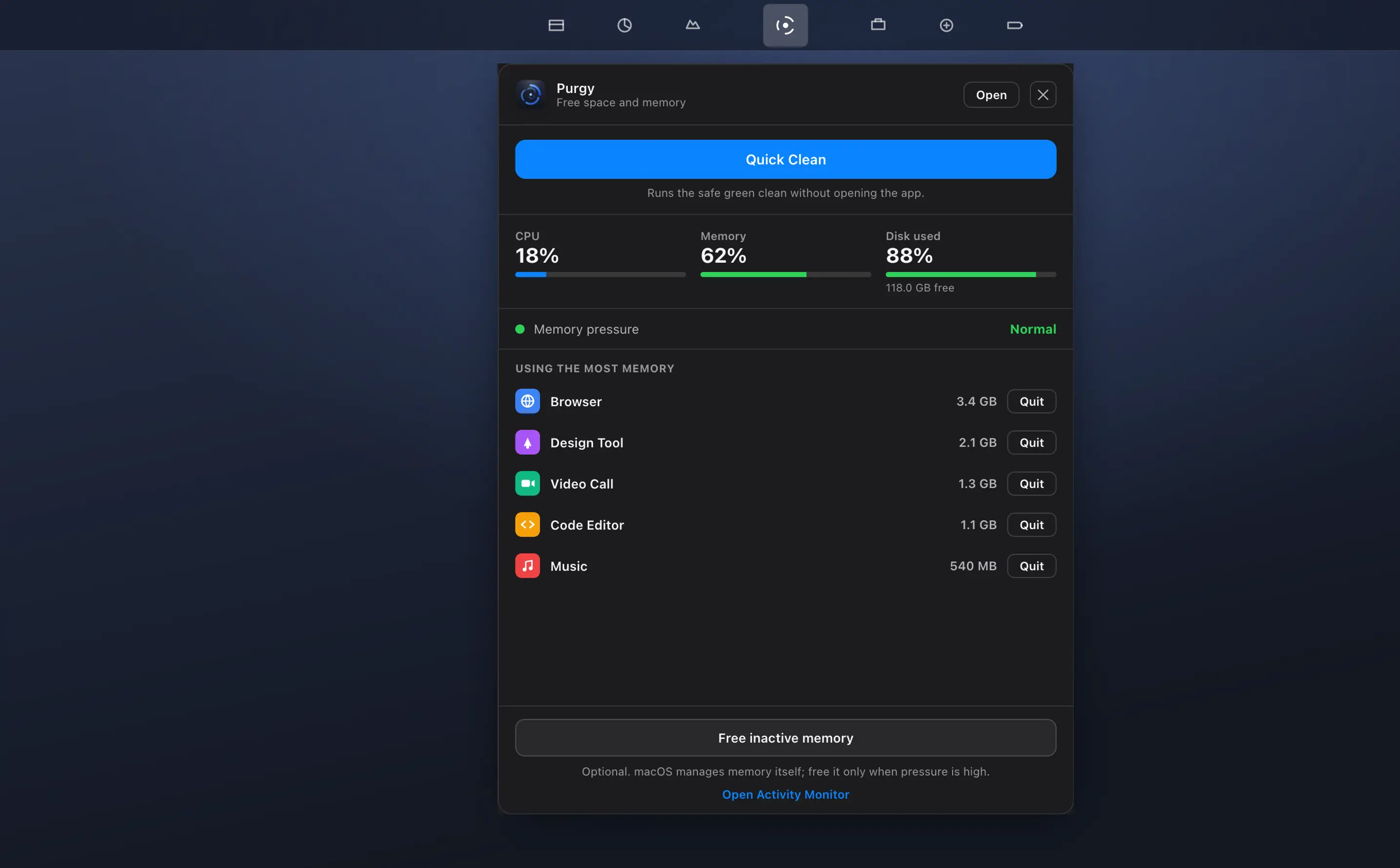1400x868 pixels.
Task: Click the Browser globe icon
Action: click(x=527, y=401)
